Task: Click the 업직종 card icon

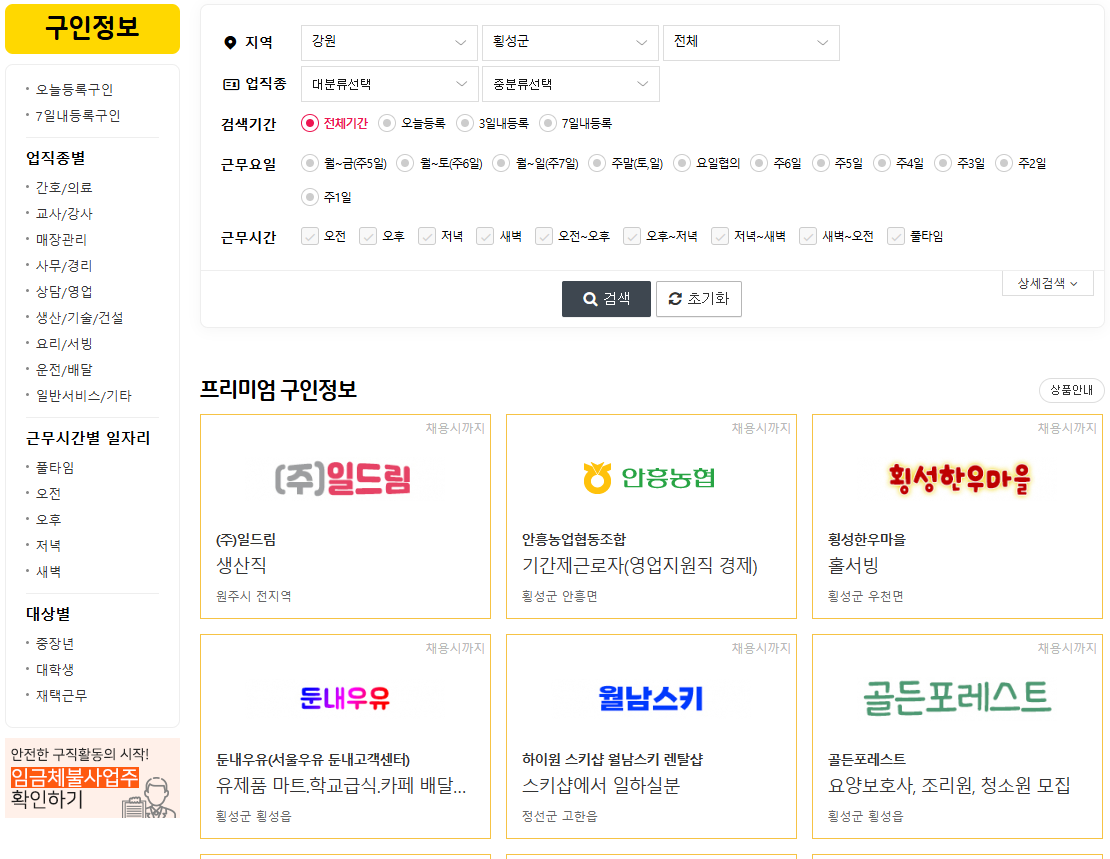Action: tap(231, 84)
